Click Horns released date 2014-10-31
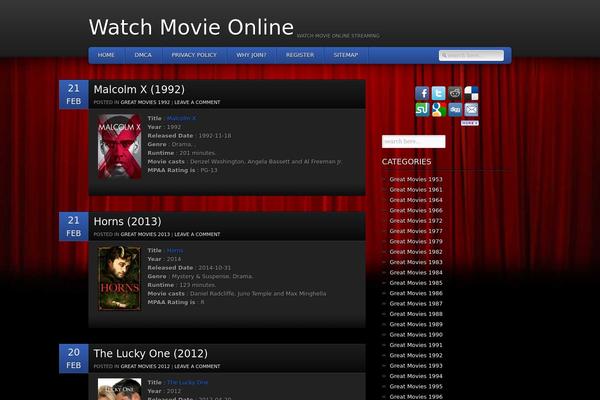Image resolution: width=600 pixels, height=400 pixels. (215, 268)
